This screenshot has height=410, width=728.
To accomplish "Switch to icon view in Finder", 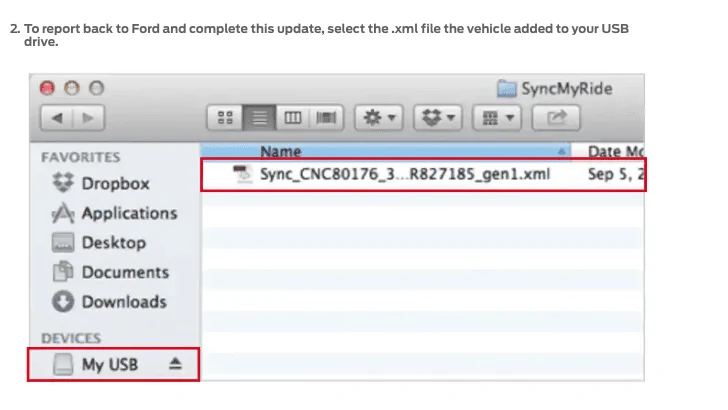I will [x=225, y=117].
